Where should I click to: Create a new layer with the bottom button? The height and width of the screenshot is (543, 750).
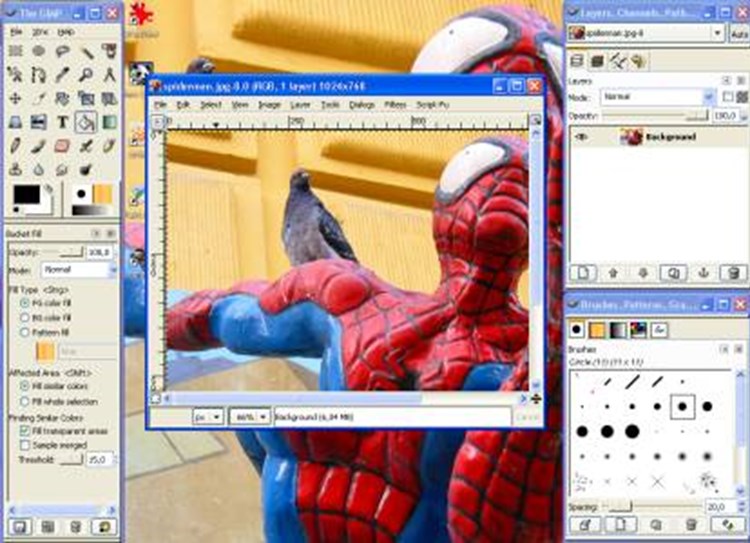(583, 273)
